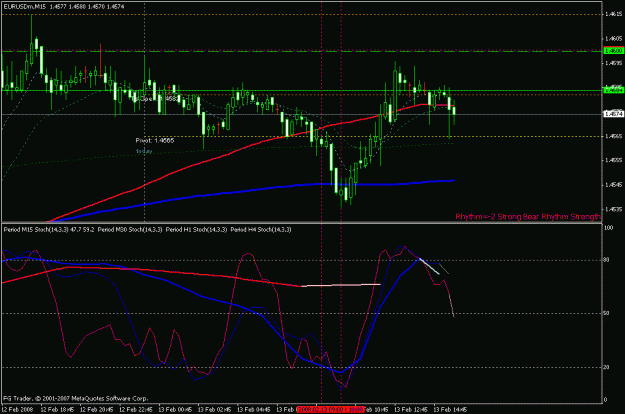
Task: Click the stochastic 50 level label
Action: [x=606, y=314]
